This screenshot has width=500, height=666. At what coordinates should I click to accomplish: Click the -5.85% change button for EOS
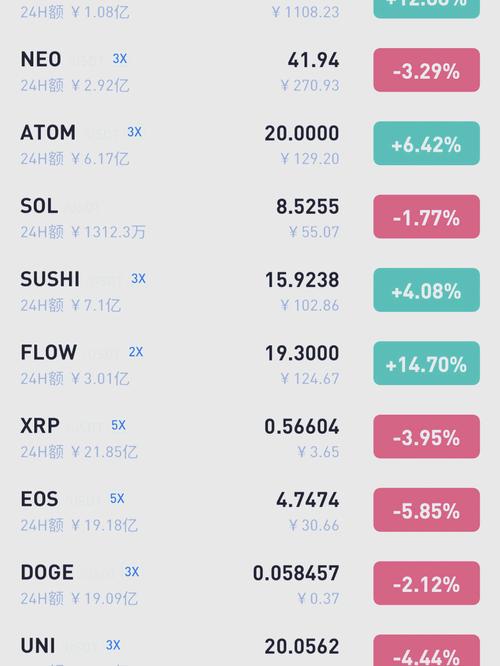(x=427, y=510)
